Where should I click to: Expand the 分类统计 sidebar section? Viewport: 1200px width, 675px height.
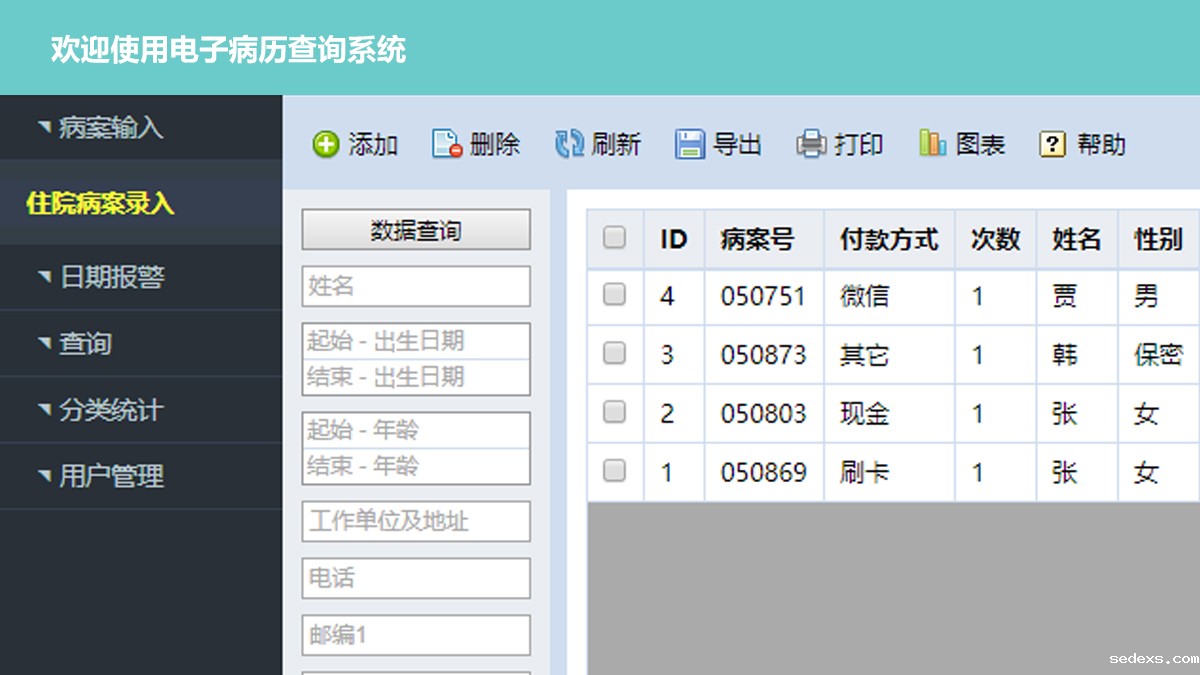coord(100,410)
